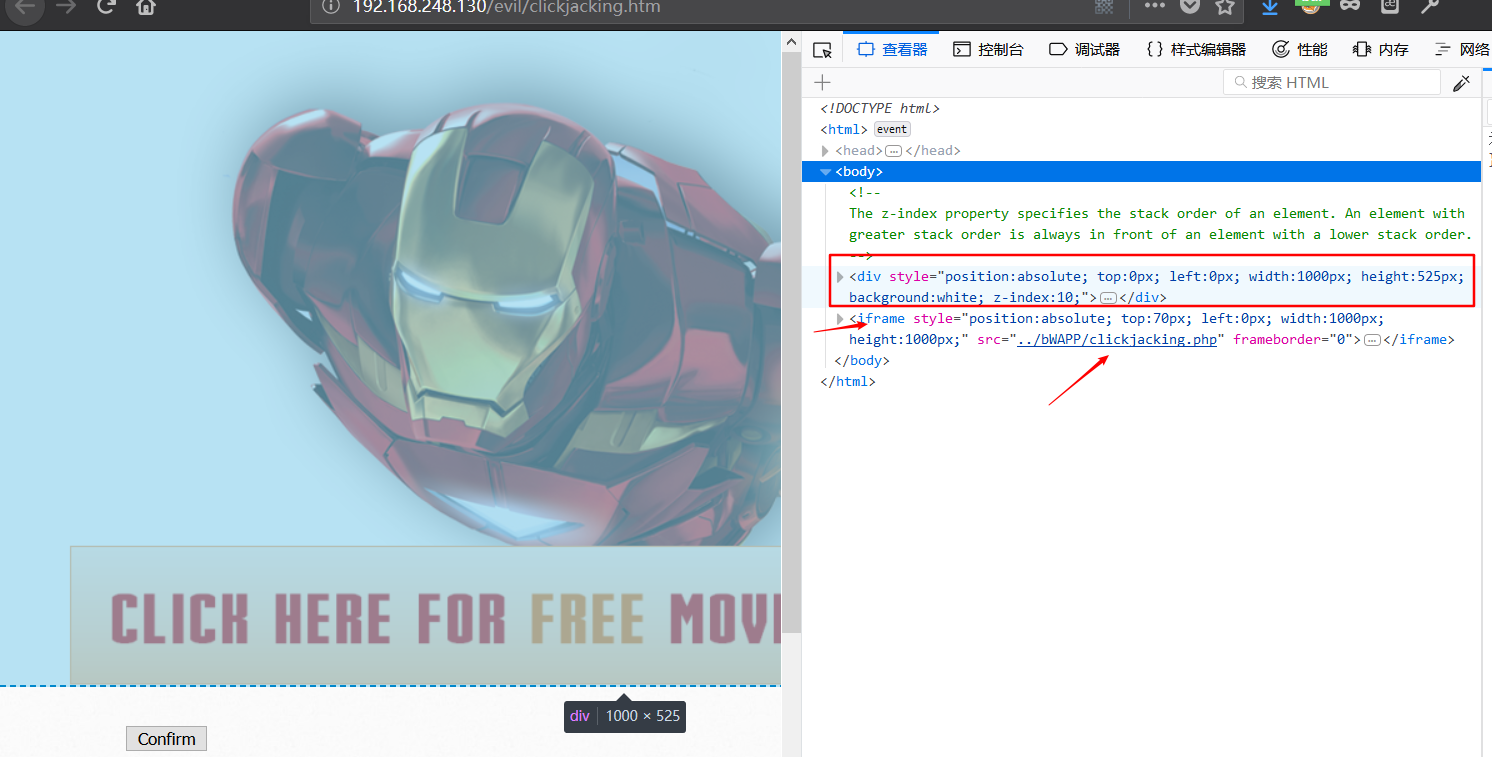Bookmark this page with the star
The height and width of the screenshot is (757, 1492).
tap(1224, 6)
